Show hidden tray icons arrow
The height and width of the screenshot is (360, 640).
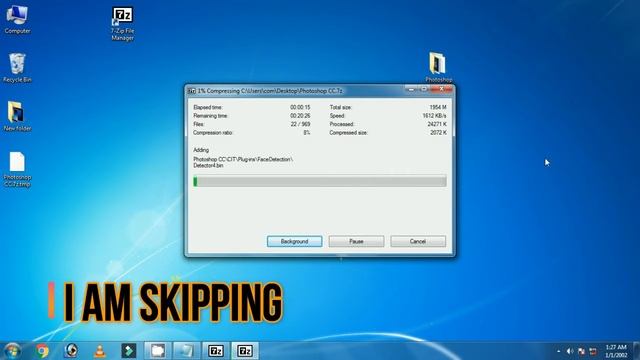558,351
